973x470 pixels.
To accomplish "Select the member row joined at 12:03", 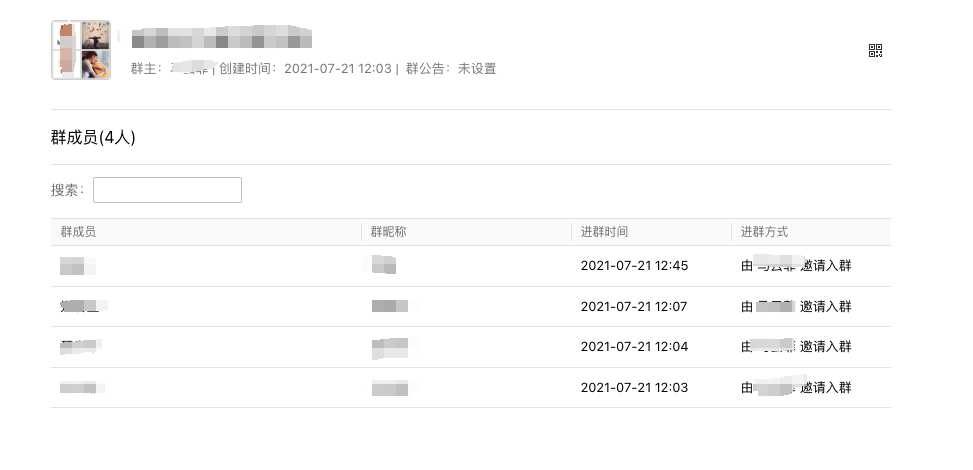I will click(x=470, y=388).
